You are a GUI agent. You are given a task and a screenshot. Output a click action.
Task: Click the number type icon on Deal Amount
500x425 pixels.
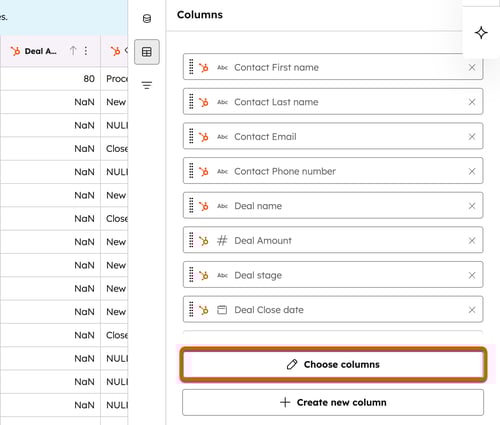point(222,240)
